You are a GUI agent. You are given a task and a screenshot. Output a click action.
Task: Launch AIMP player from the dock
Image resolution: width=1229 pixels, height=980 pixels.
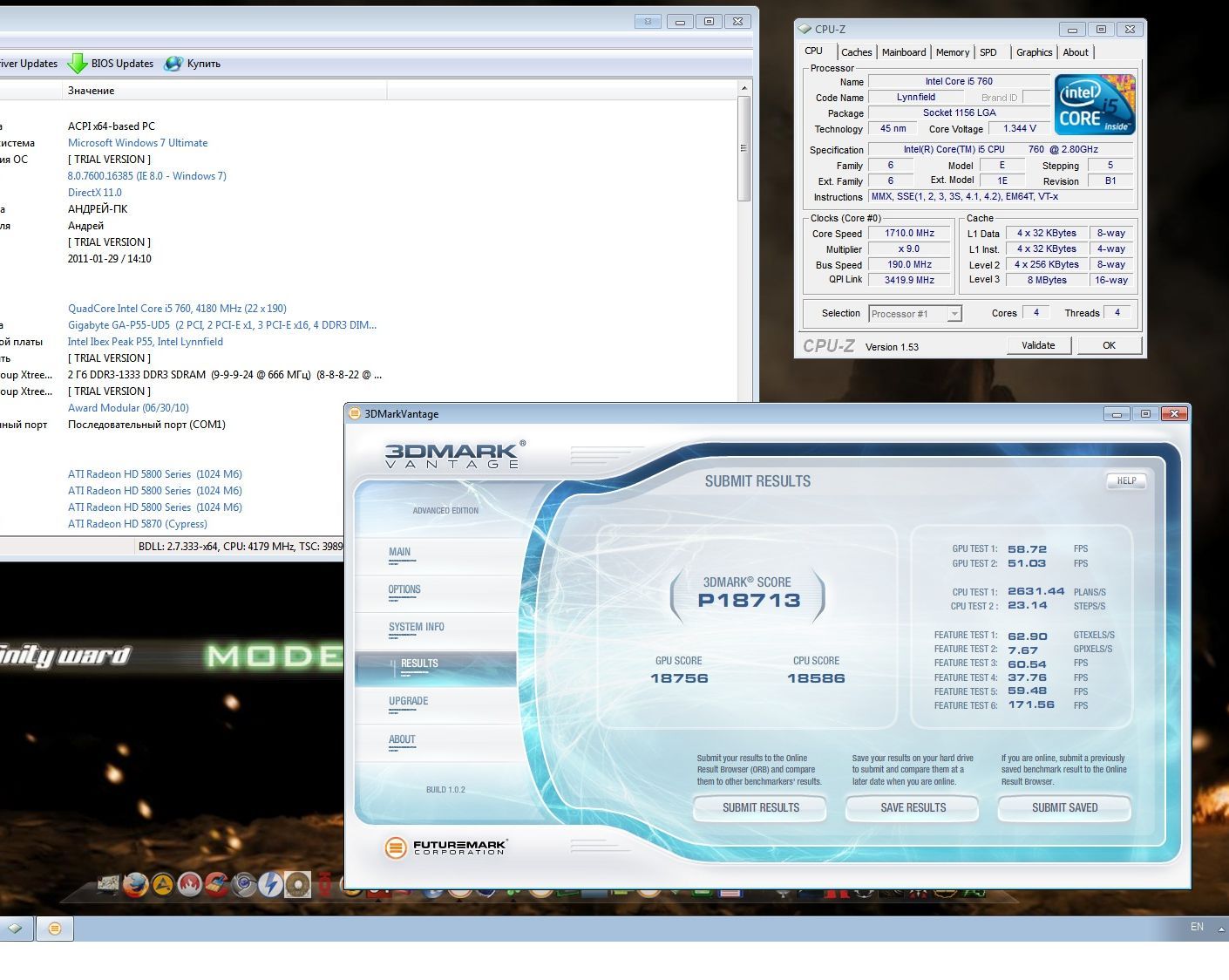[x=163, y=885]
